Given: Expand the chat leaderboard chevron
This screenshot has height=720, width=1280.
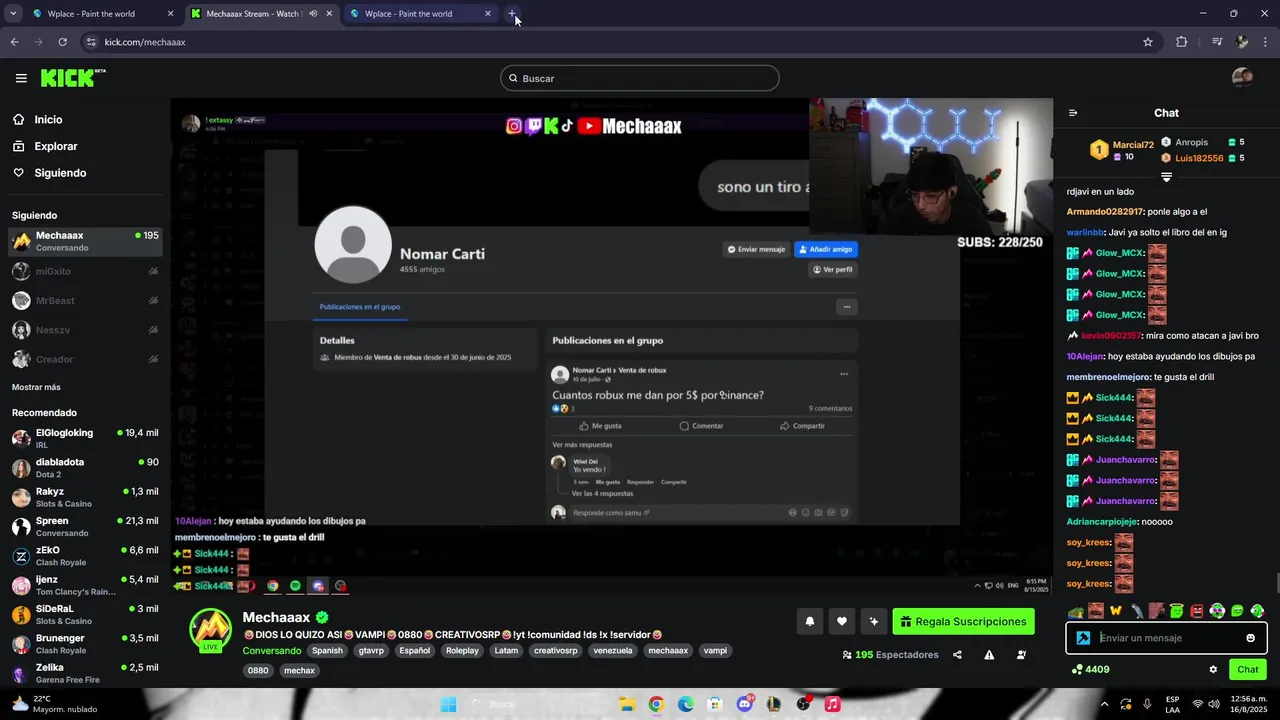Looking at the screenshot, I should tap(1166, 177).
